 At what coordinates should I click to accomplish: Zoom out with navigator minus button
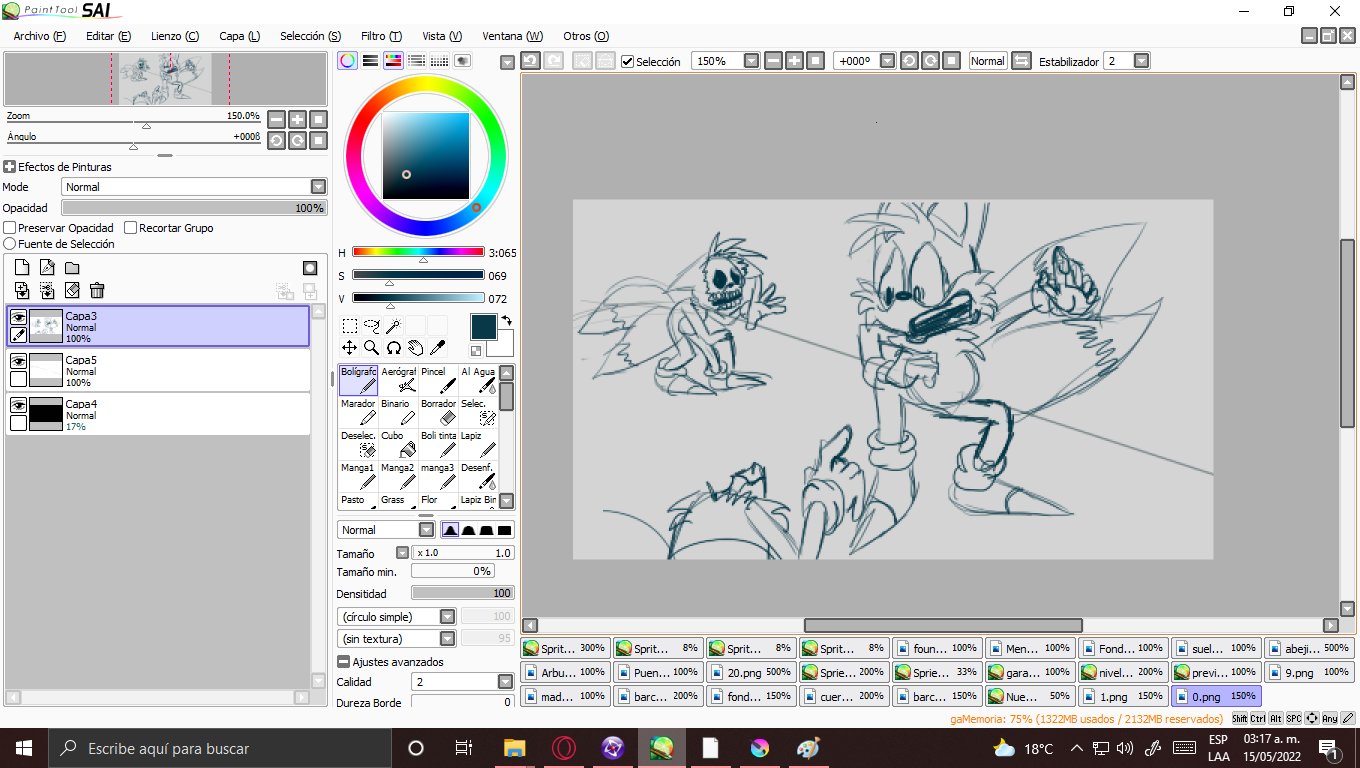[276, 119]
